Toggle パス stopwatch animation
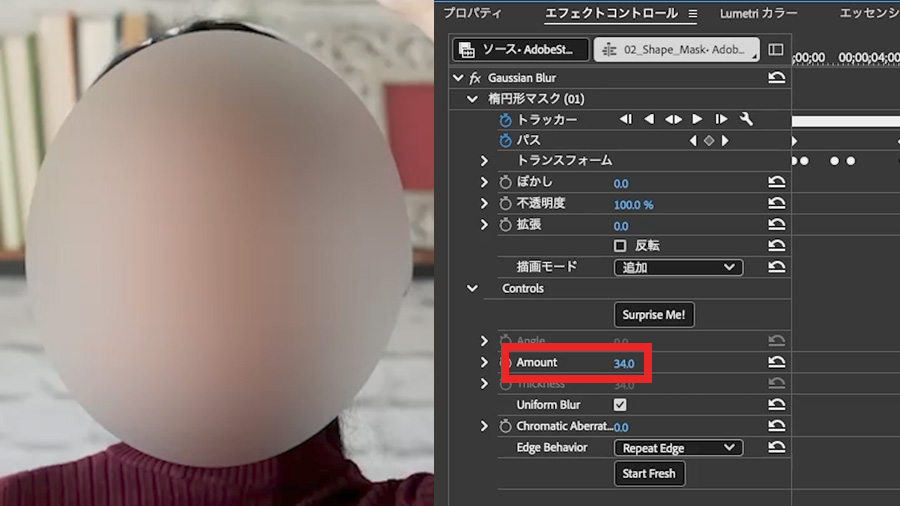Image resolution: width=900 pixels, height=506 pixels. point(505,141)
